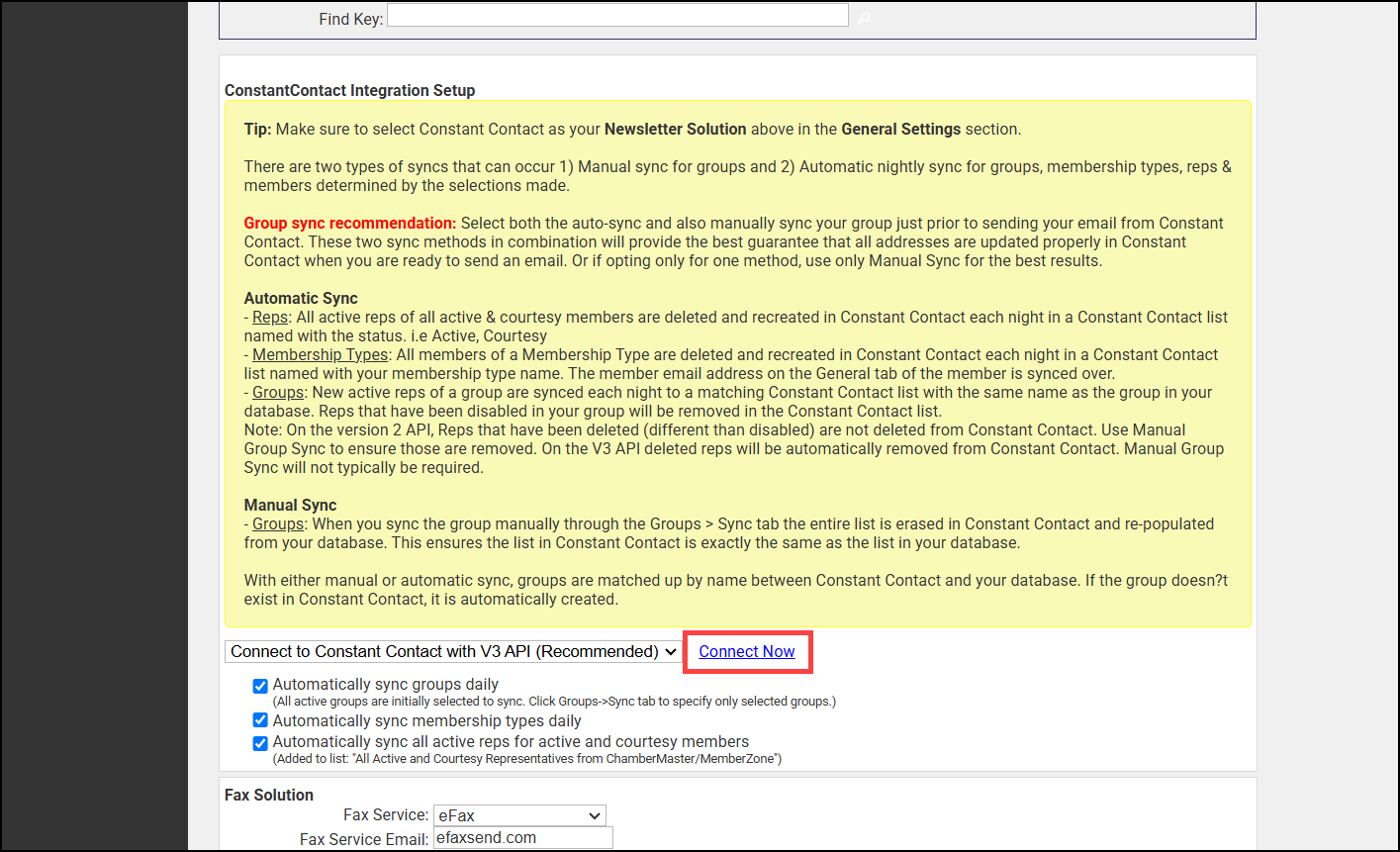Click the ConstantContact Integration Setup heading
The height and width of the screenshot is (852, 1400).
[x=350, y=90]
